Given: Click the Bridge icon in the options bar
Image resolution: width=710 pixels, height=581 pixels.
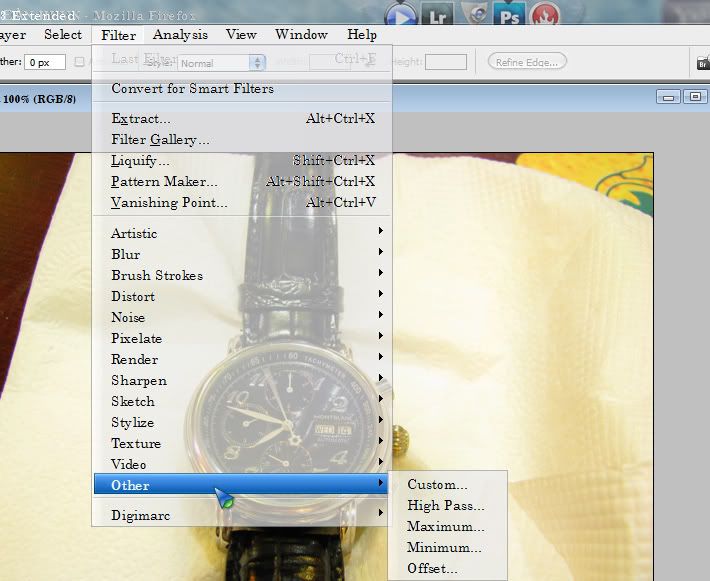Looking at the screenshot, I should 703,62.
